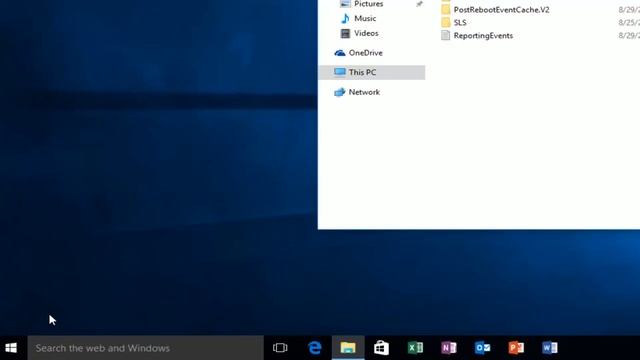Switch to File Explorer on the taskbar
This screenshot has height=360, width=640.
point(348,348)
